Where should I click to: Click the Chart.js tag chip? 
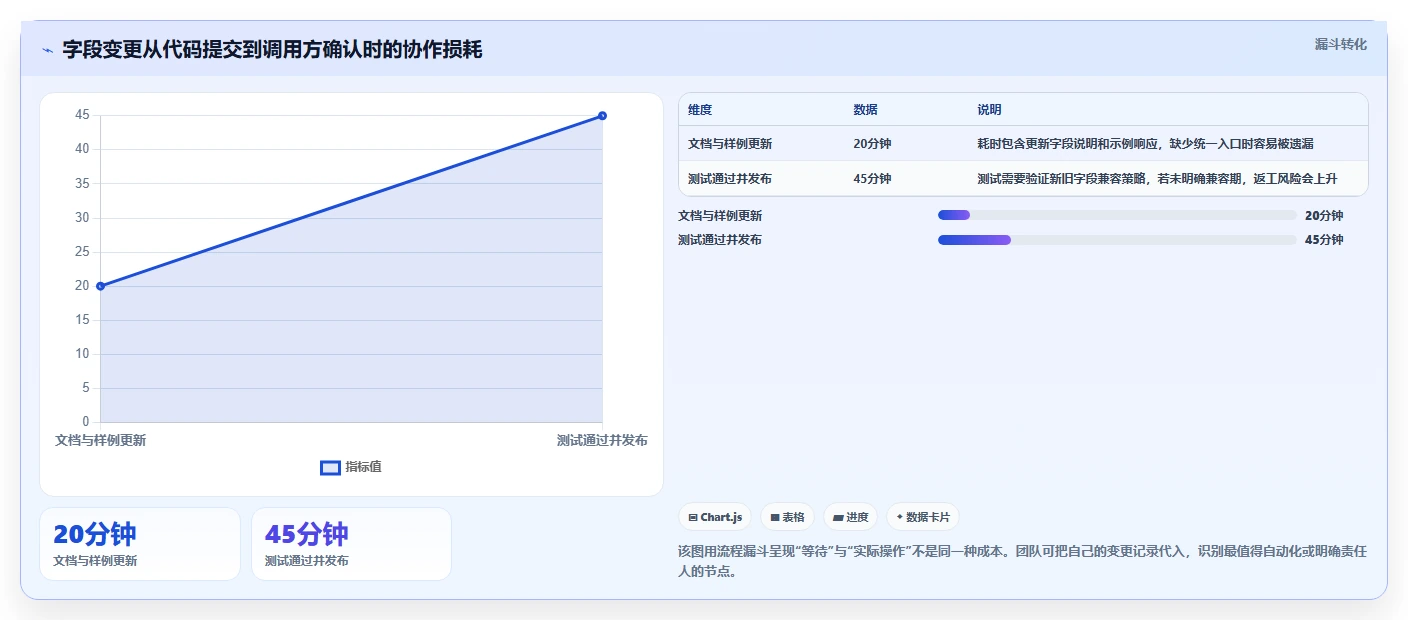click(x=715, y=517)
